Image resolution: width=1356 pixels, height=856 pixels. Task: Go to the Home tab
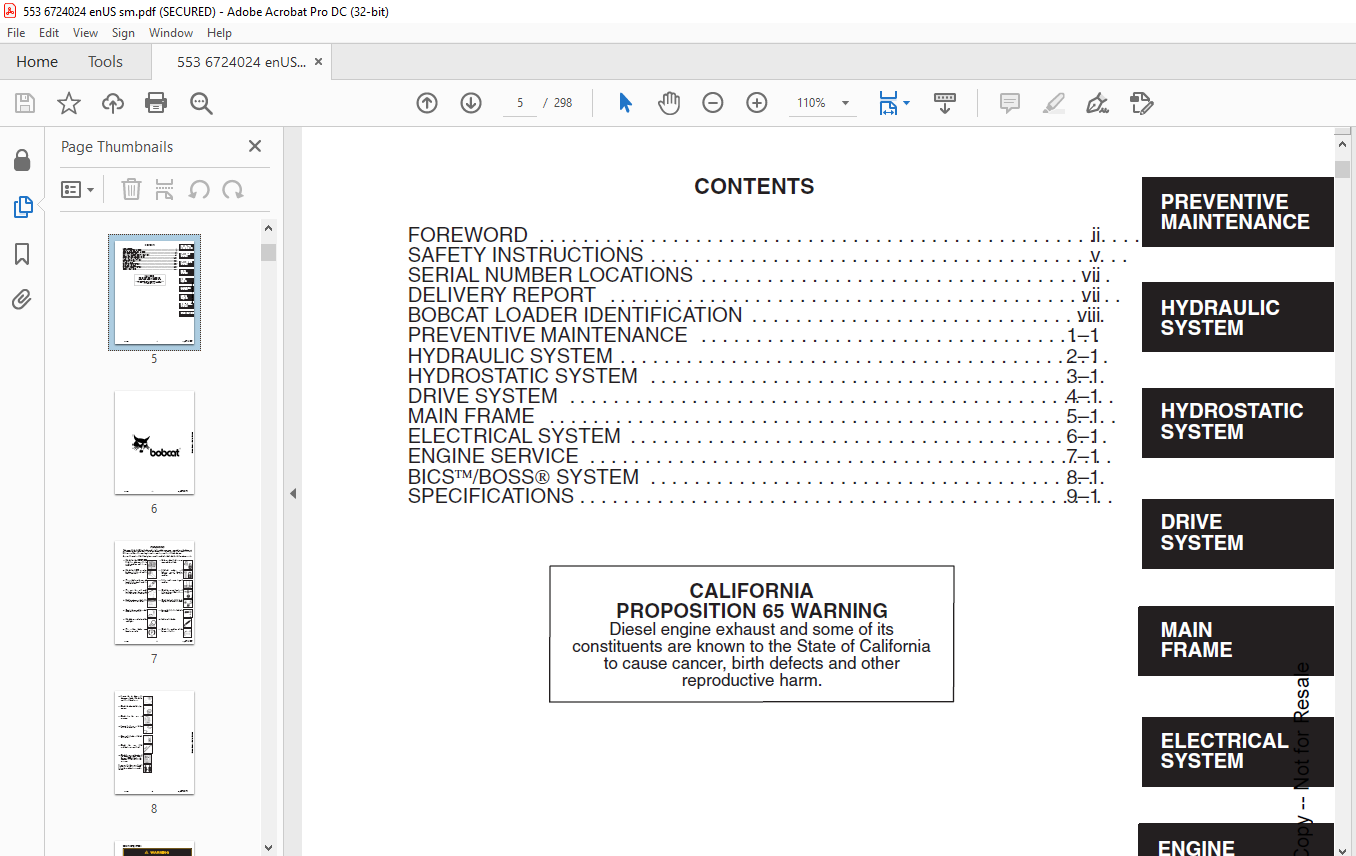[37, 62]
